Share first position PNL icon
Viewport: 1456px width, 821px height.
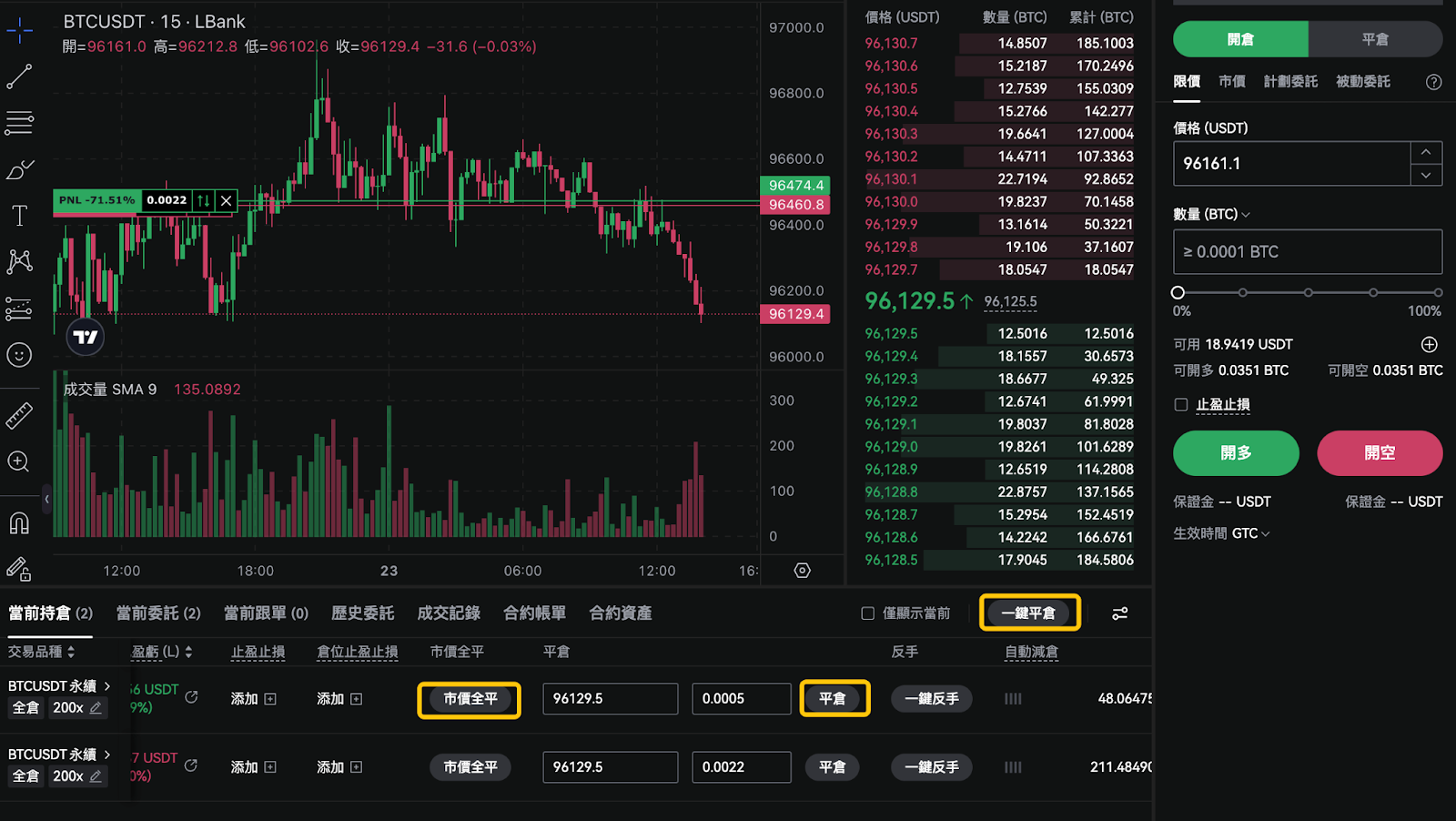(191, 697)
